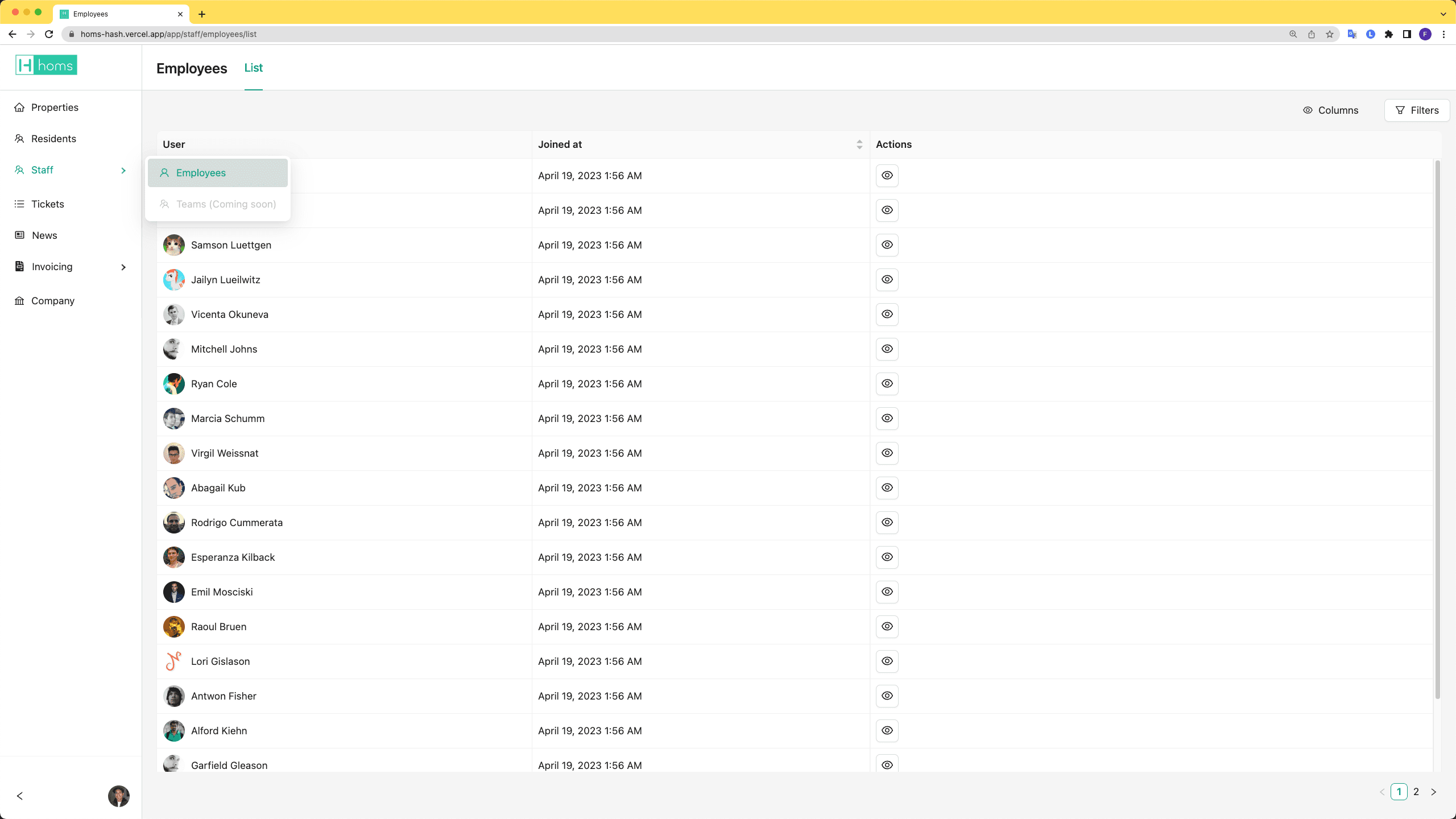
Task: Click the table's vertical scrollbar
Action: [x=1437, y=427]
